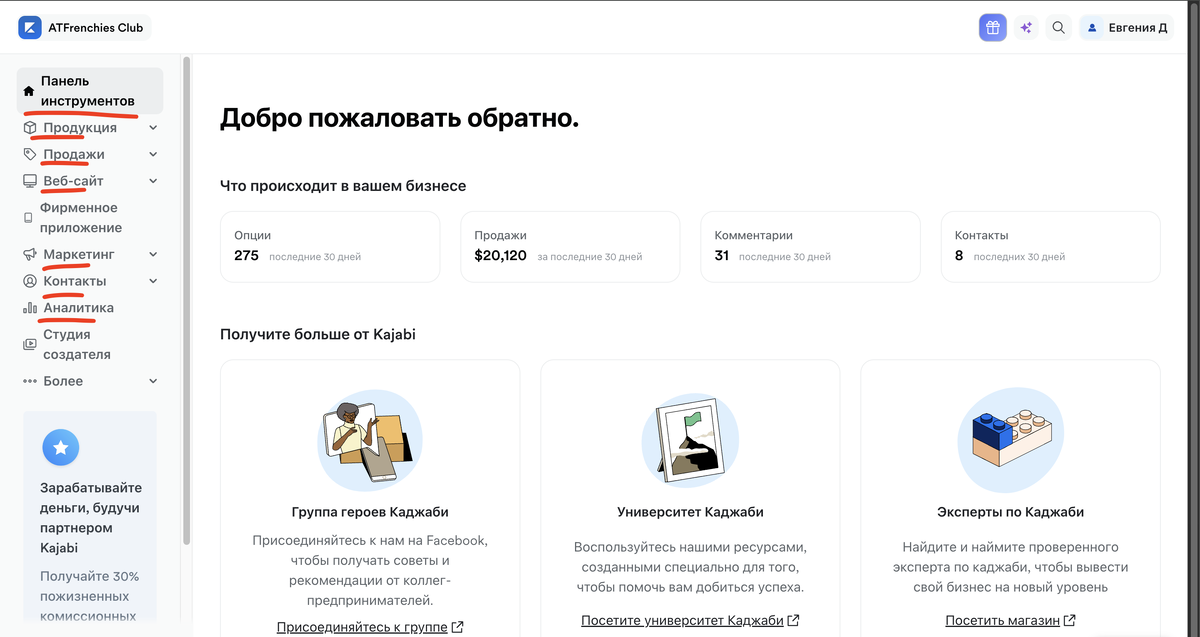Image resolution: width=1200 pixels, height=637 pixels.
Task: Open the Продажи $20,120 stats card
Action: (570, 246)
